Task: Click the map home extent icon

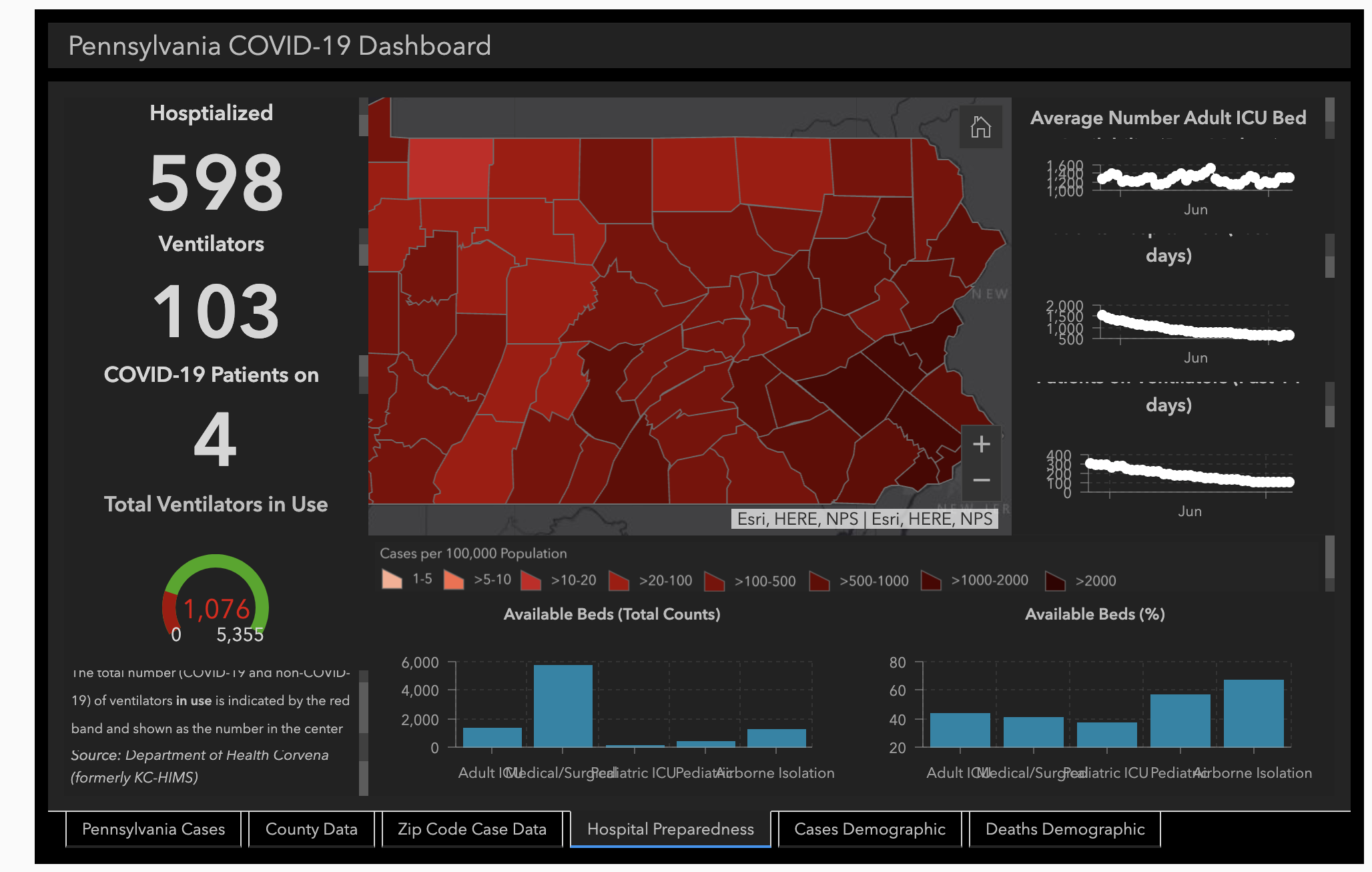Action: 980,127
